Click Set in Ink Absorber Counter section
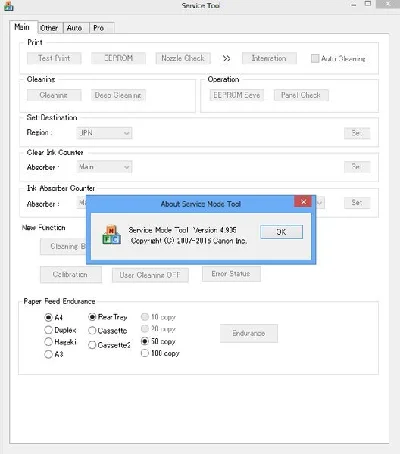Viewport: 400px width, 454px height. tap(357, 202)
